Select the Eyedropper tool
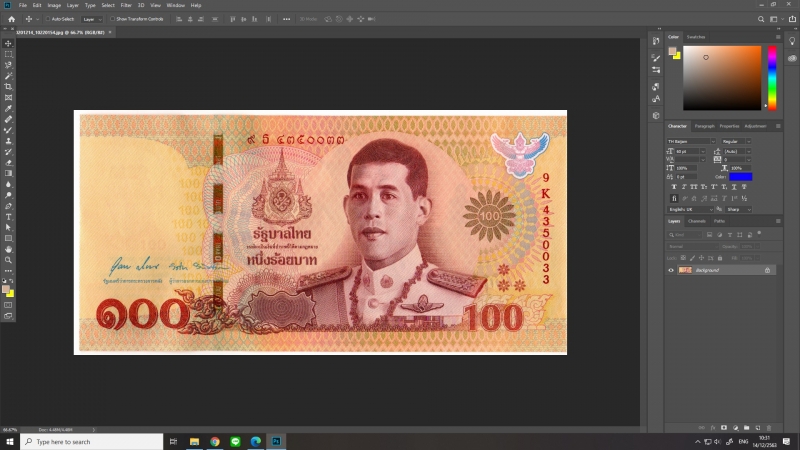This screenshot has height=450, width=800. click(8, 108)
